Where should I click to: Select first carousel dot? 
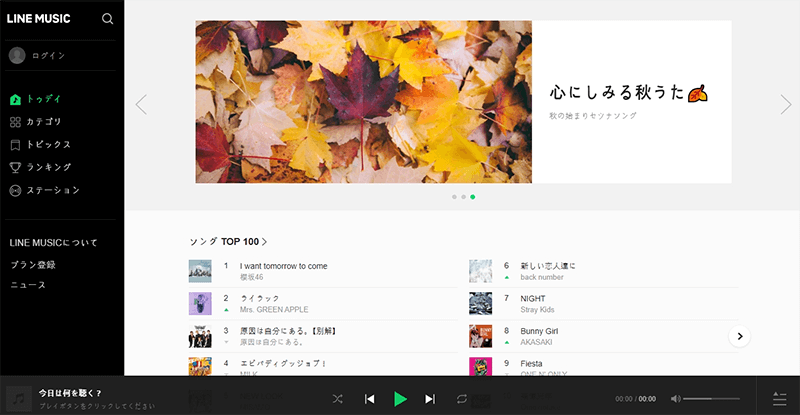[x=454, y=197]
